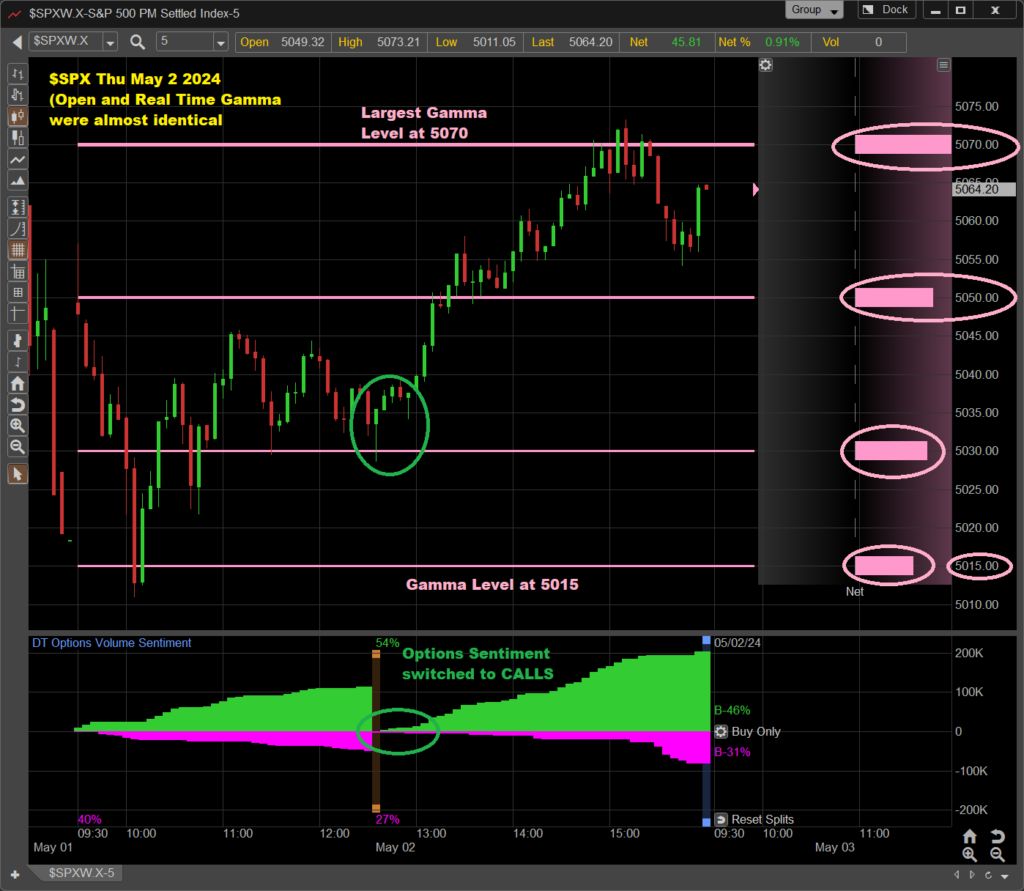
Task: Click the blue split marker at top
Action: (x=706, y=640)
